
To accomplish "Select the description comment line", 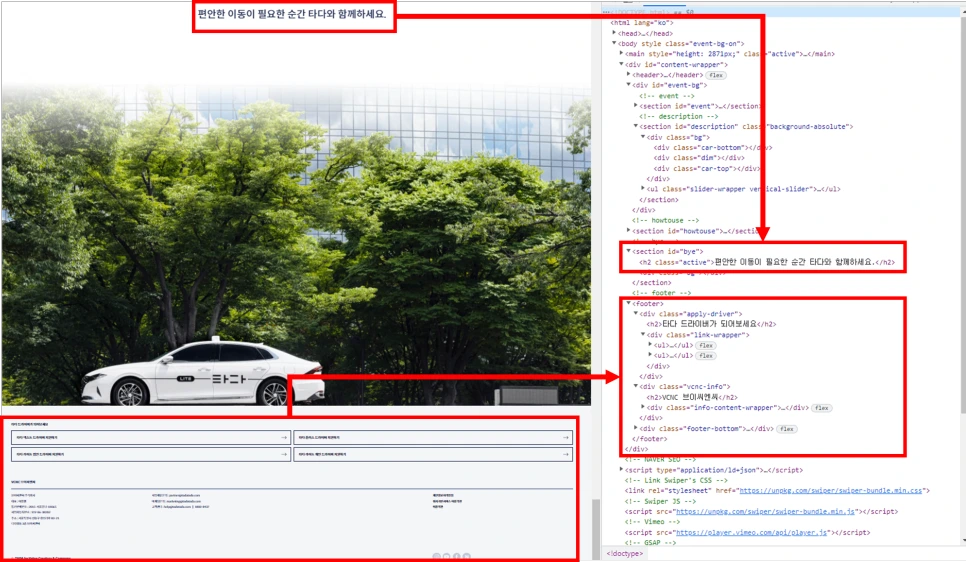I will click(x=679, y=116).
